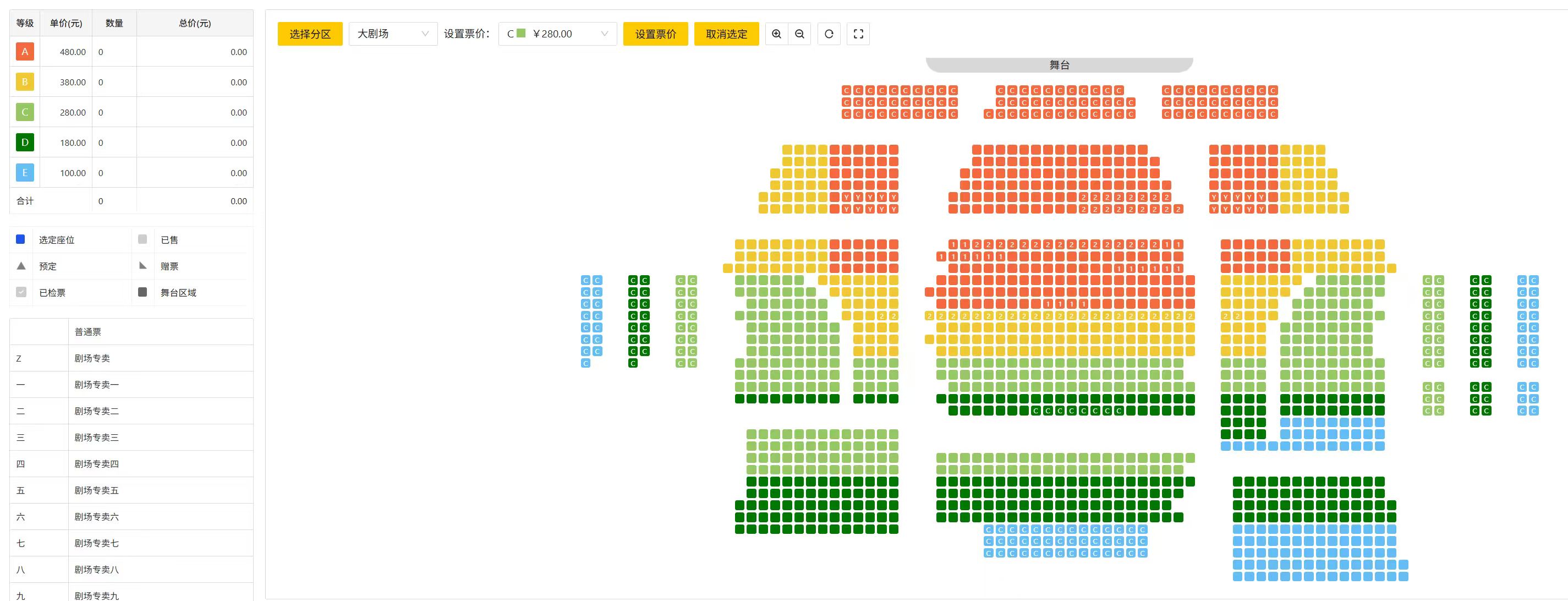Click the light blue grade E swatch

tap(25, 173)
